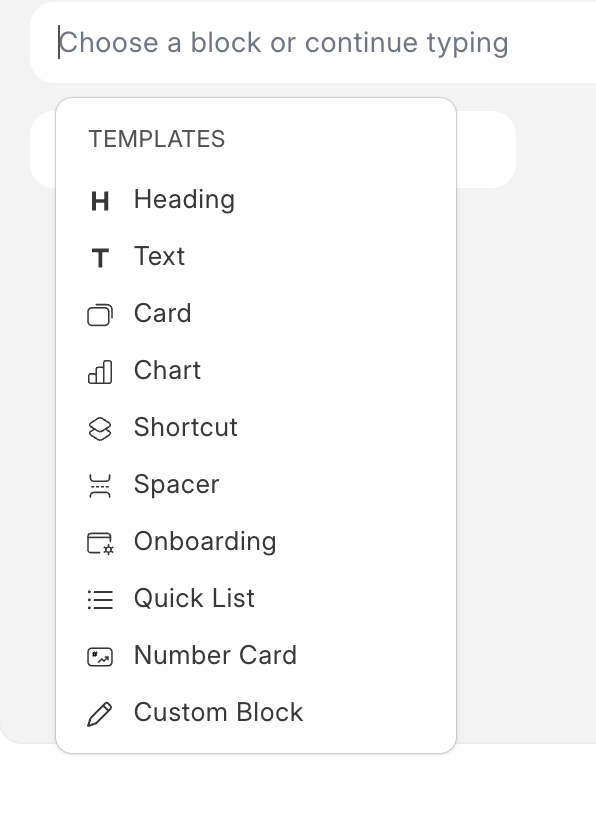
Task: Click the Custom Block pencil icon
Action: 100,714
